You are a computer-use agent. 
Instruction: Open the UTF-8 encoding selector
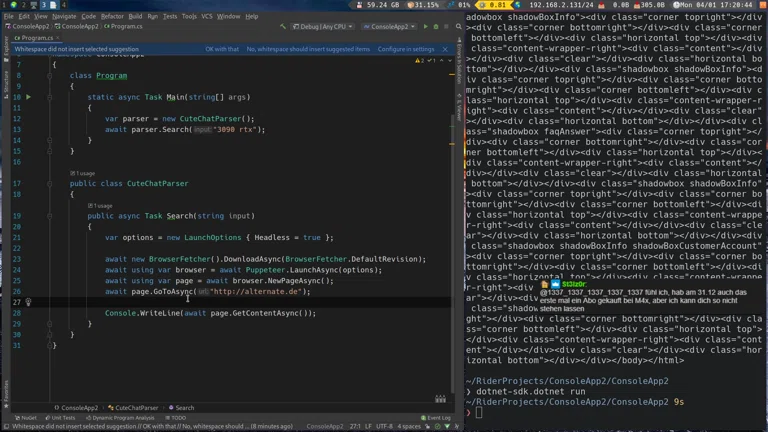[x=384, y=427]
